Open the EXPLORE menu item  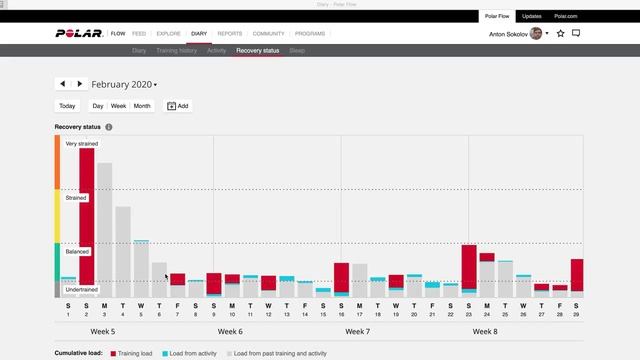[x=168, y=33]
